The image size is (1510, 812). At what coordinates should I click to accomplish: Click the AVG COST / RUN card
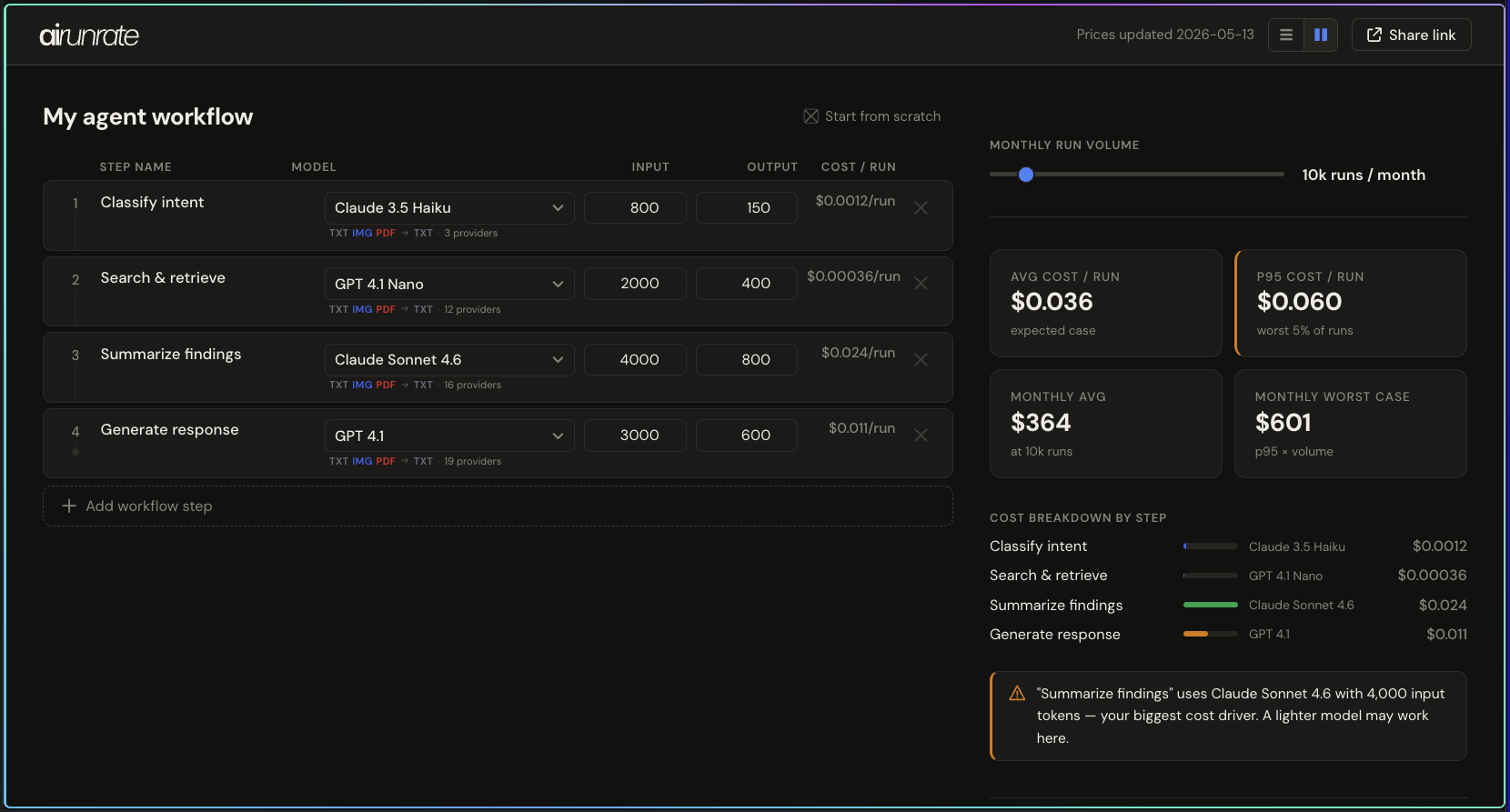pyautogui.click(x=1105, y=303)
